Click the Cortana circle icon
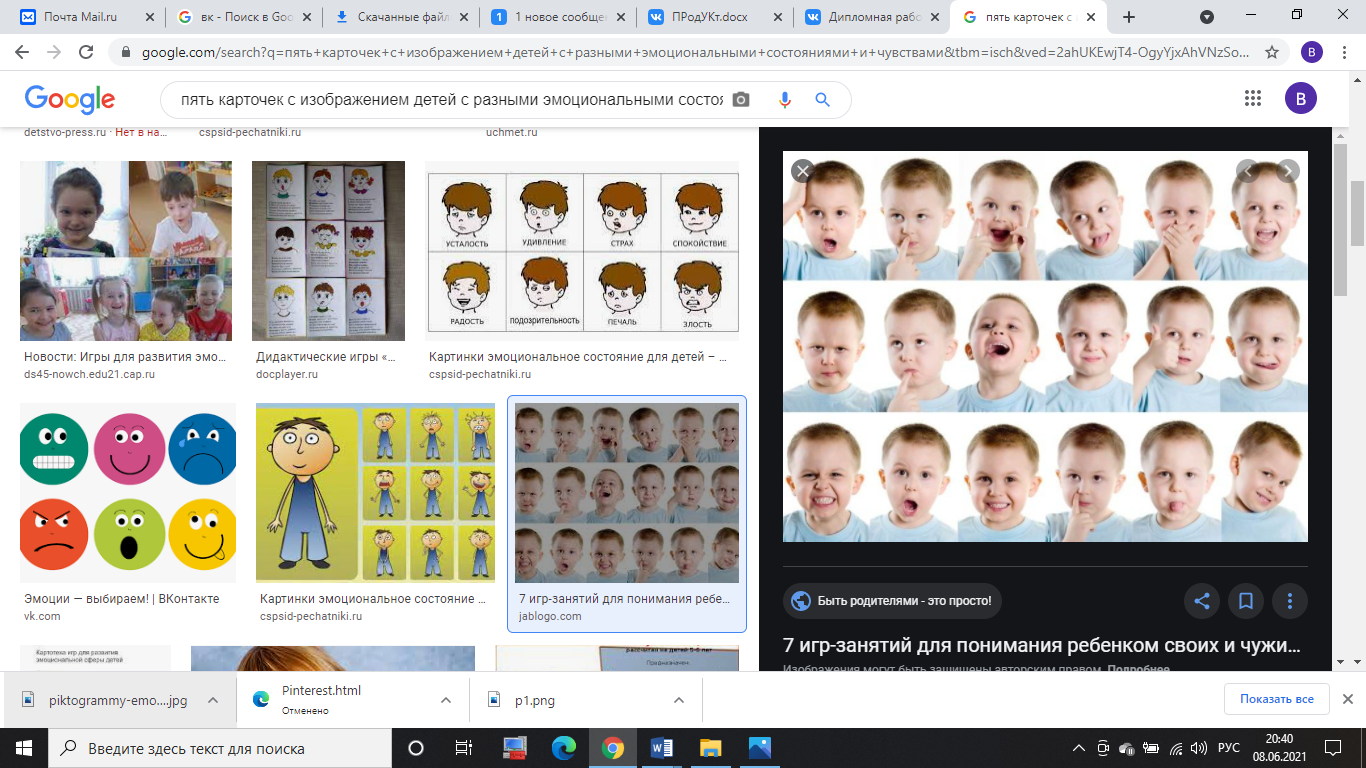 [416, 748]
